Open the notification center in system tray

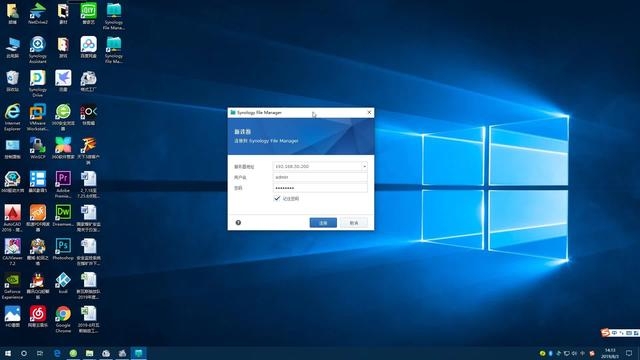[x=629, y=353]
